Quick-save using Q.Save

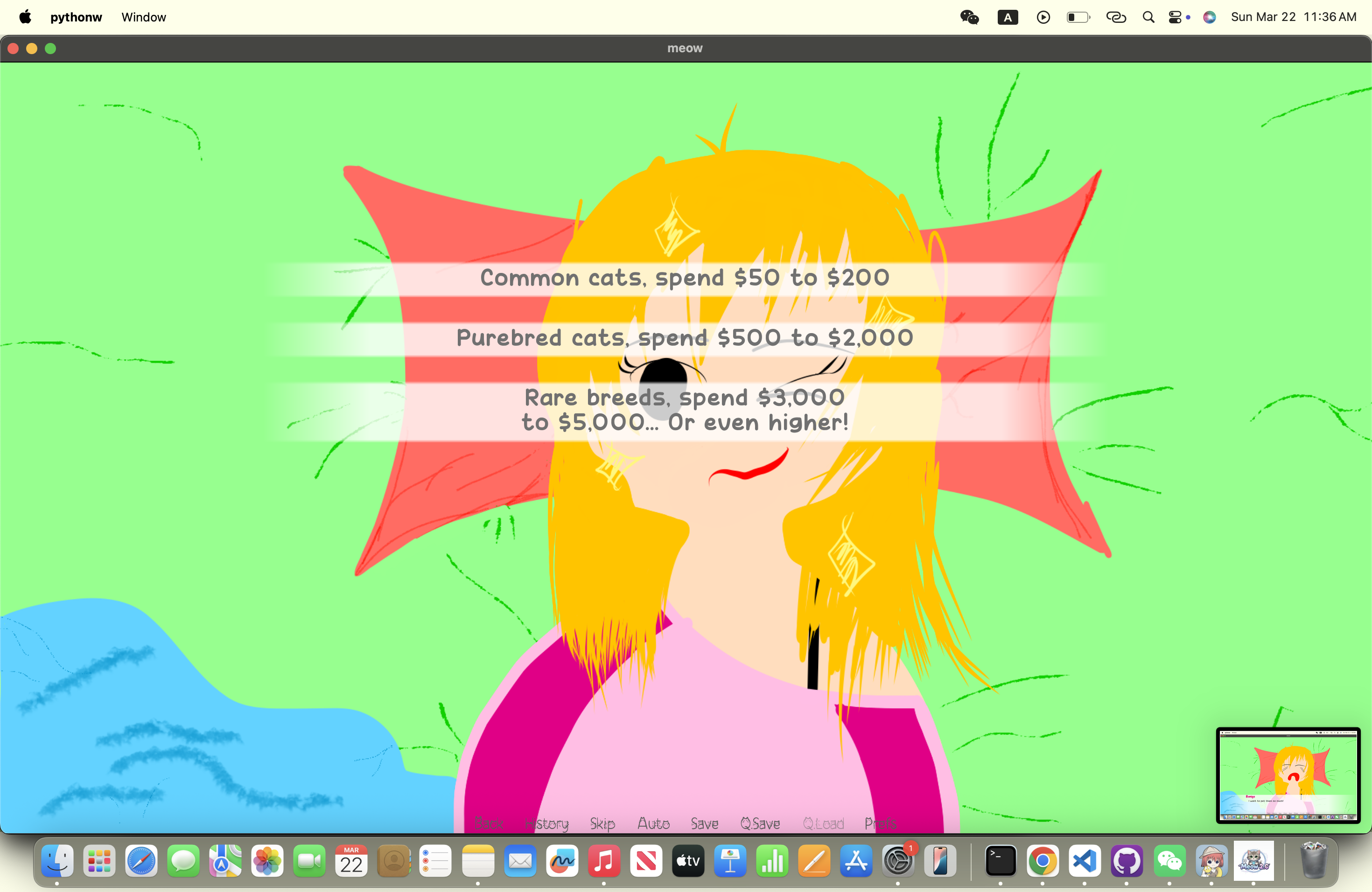click(760, 823)
